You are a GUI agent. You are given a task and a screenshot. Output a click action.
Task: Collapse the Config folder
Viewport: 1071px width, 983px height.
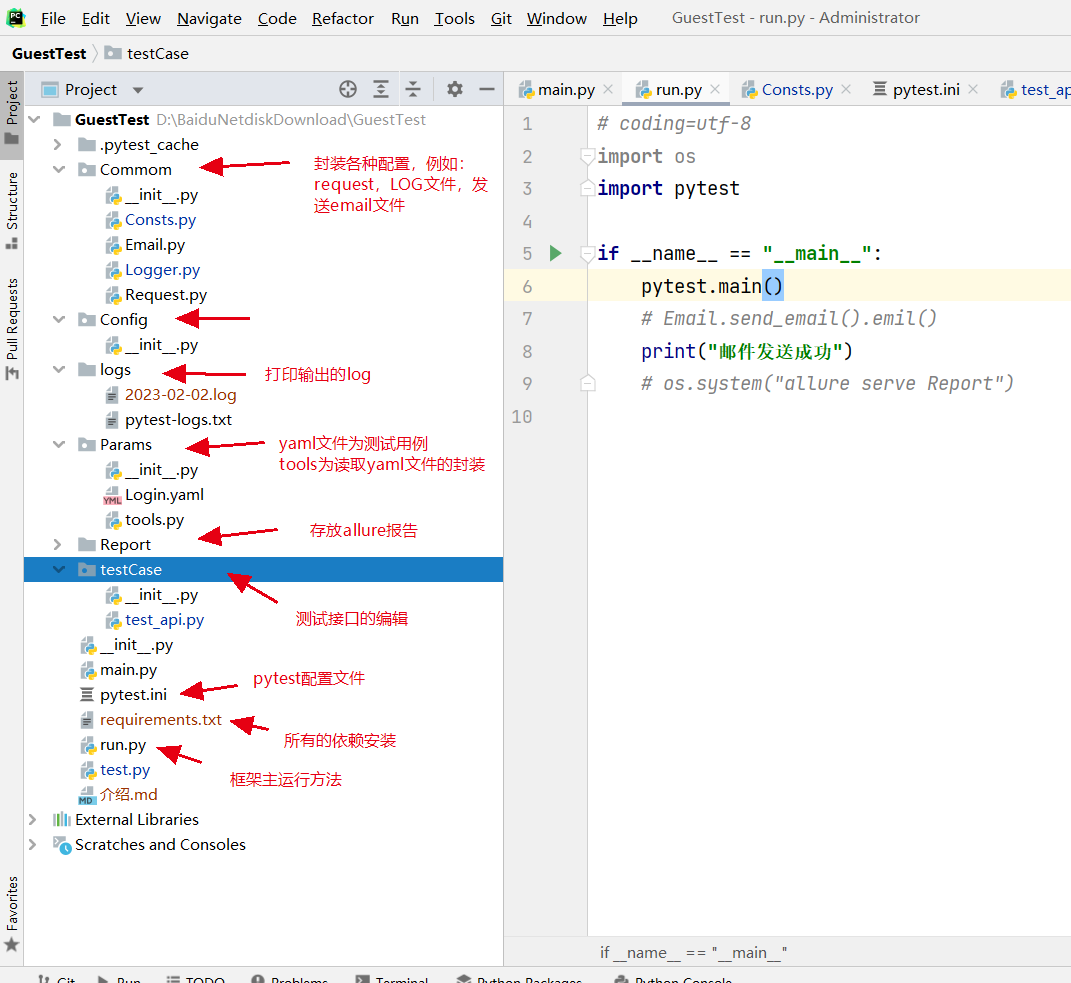[58, 320]
